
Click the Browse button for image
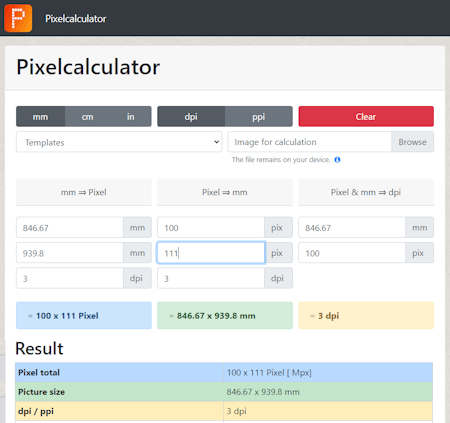click(x=413, y=142)
